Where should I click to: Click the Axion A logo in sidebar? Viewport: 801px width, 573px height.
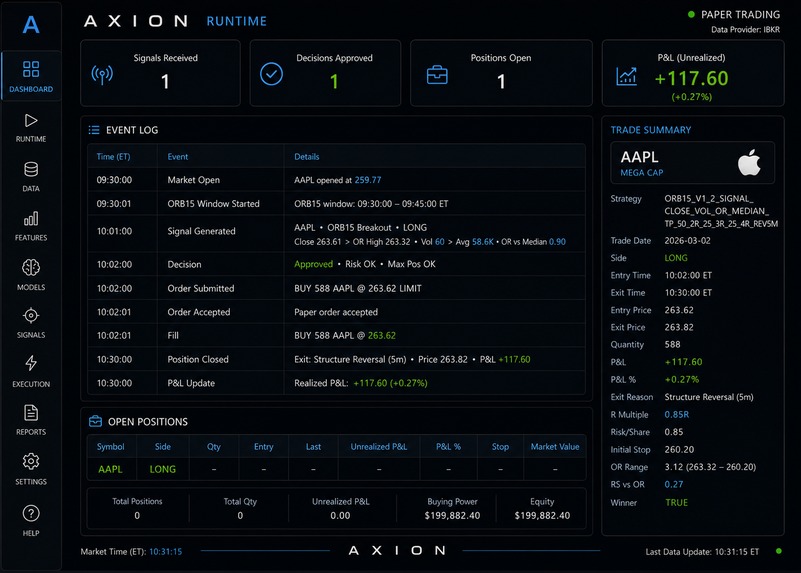pyautogui.click(x=31, y=25)
